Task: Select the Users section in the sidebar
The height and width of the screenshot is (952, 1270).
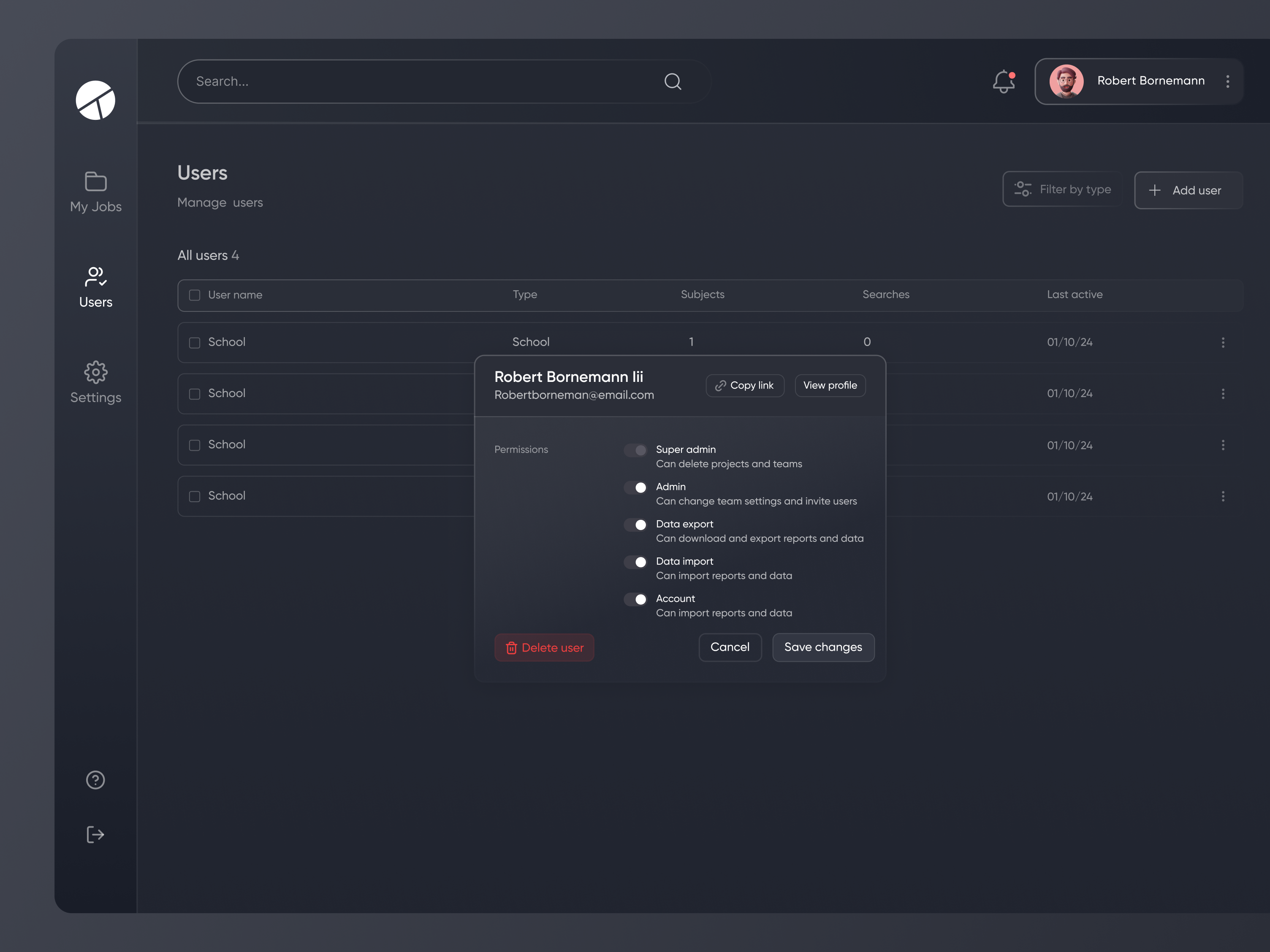Action: click(x=95, y=287)
